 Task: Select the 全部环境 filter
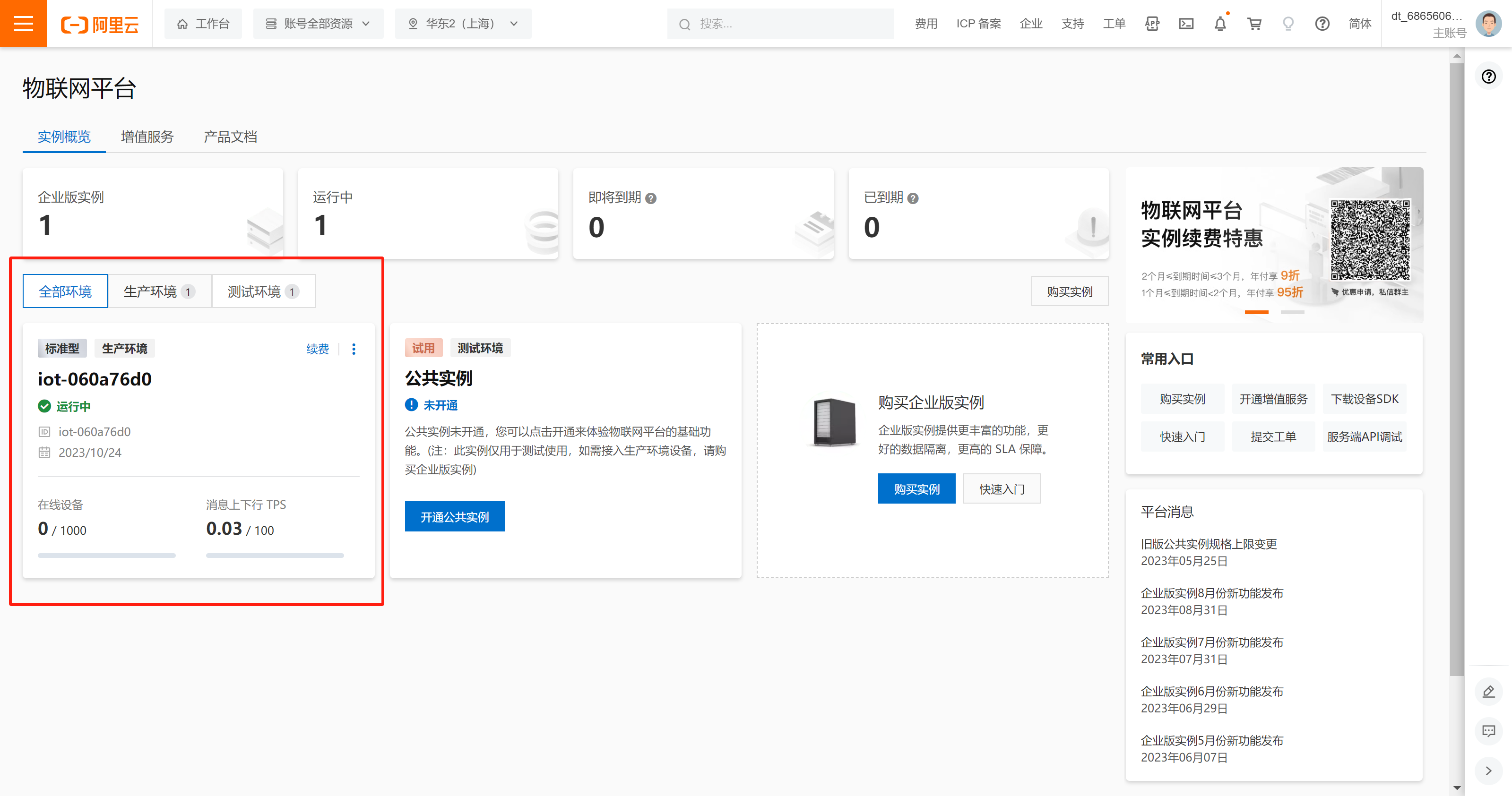tap(65, 291)
